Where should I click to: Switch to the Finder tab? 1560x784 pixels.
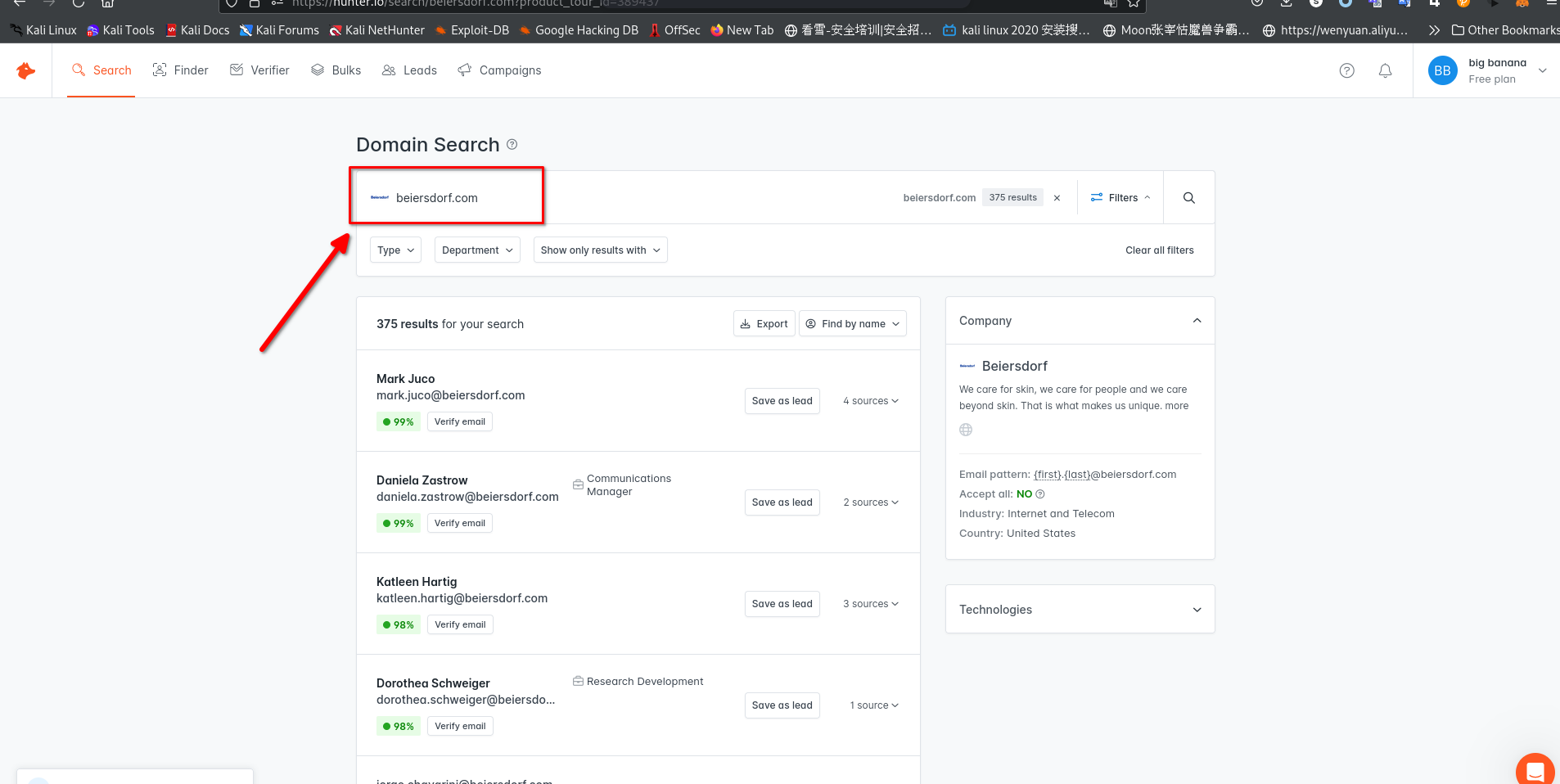(x=181, y=70)
